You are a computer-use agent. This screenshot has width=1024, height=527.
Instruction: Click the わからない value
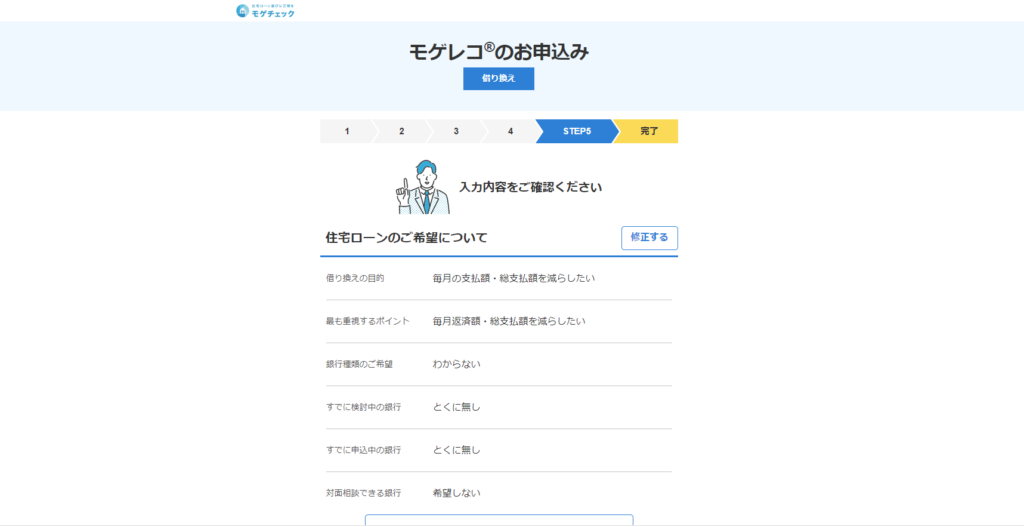[456, 364]
